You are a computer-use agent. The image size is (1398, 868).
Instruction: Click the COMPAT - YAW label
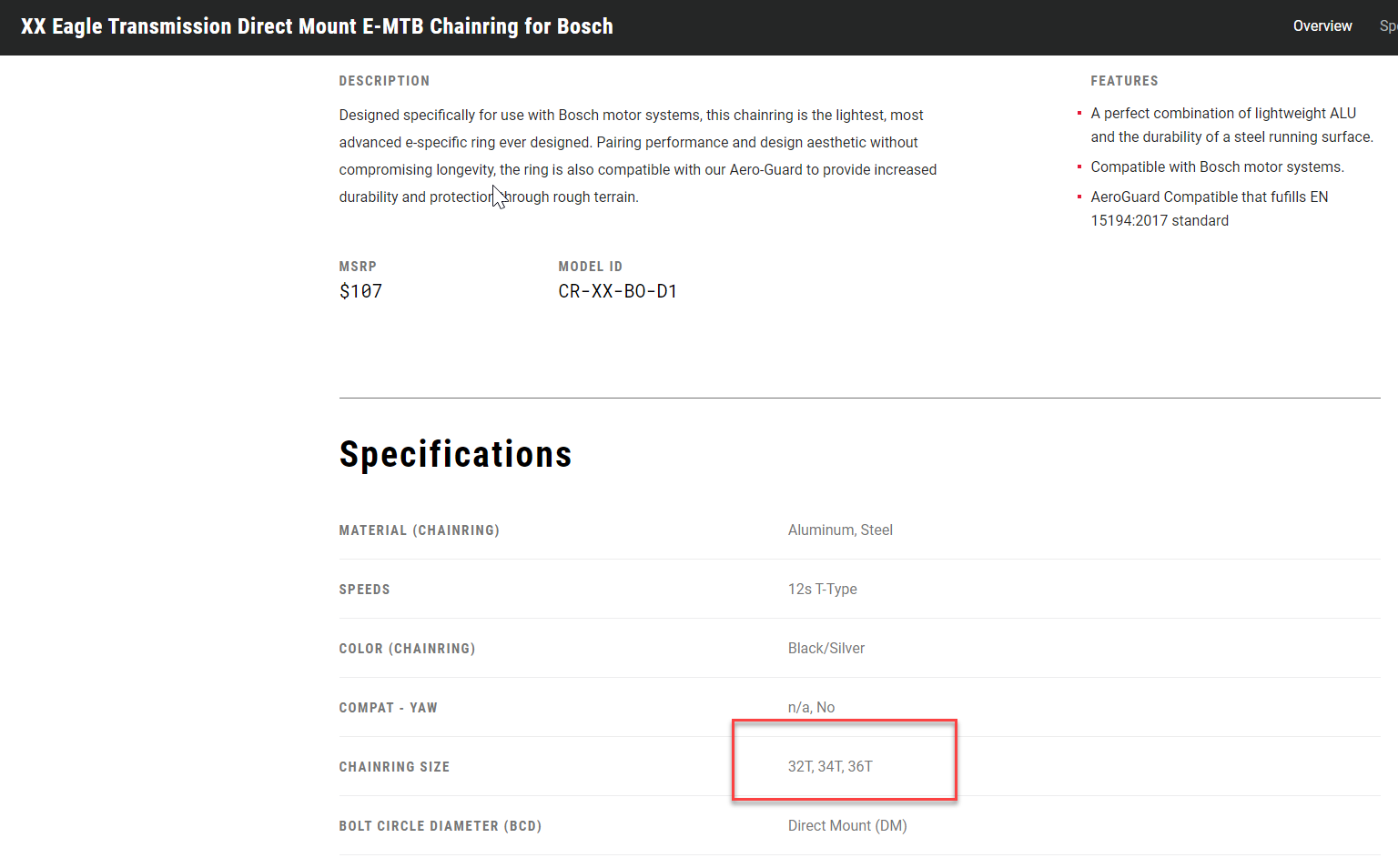tap(389, 708)
